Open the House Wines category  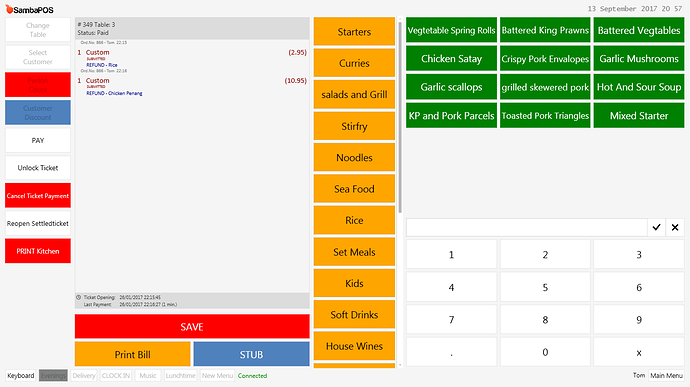point(354,346)
